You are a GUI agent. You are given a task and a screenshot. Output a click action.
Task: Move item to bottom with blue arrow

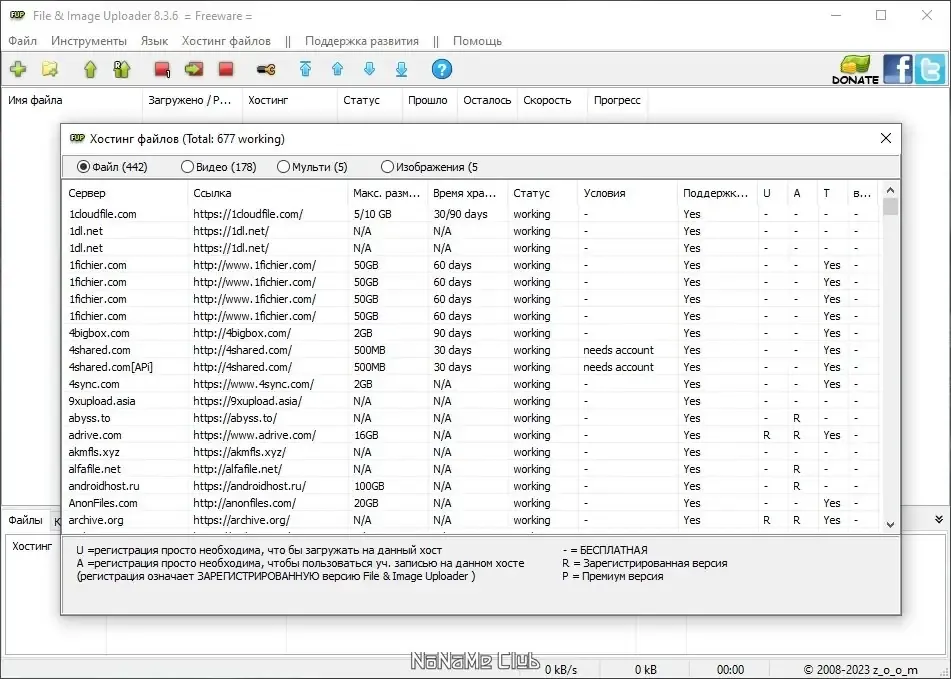[402, 69]
